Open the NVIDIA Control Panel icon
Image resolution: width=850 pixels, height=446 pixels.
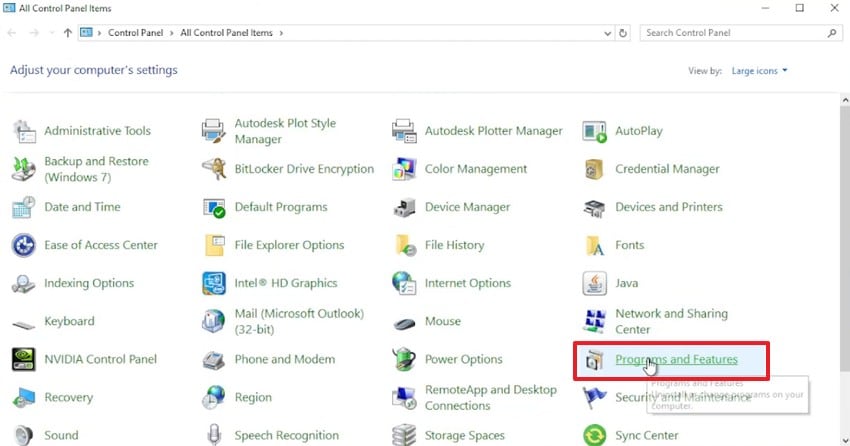(x=24, y=359)
